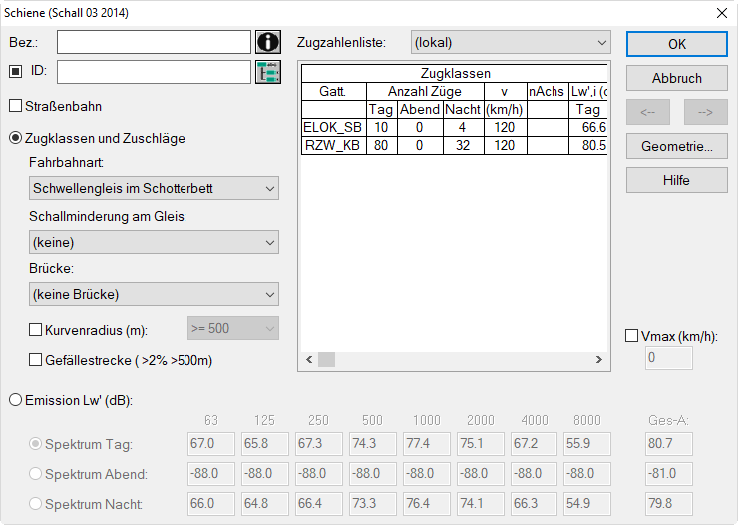Open the ID tree selector icon

coord(268,72)
